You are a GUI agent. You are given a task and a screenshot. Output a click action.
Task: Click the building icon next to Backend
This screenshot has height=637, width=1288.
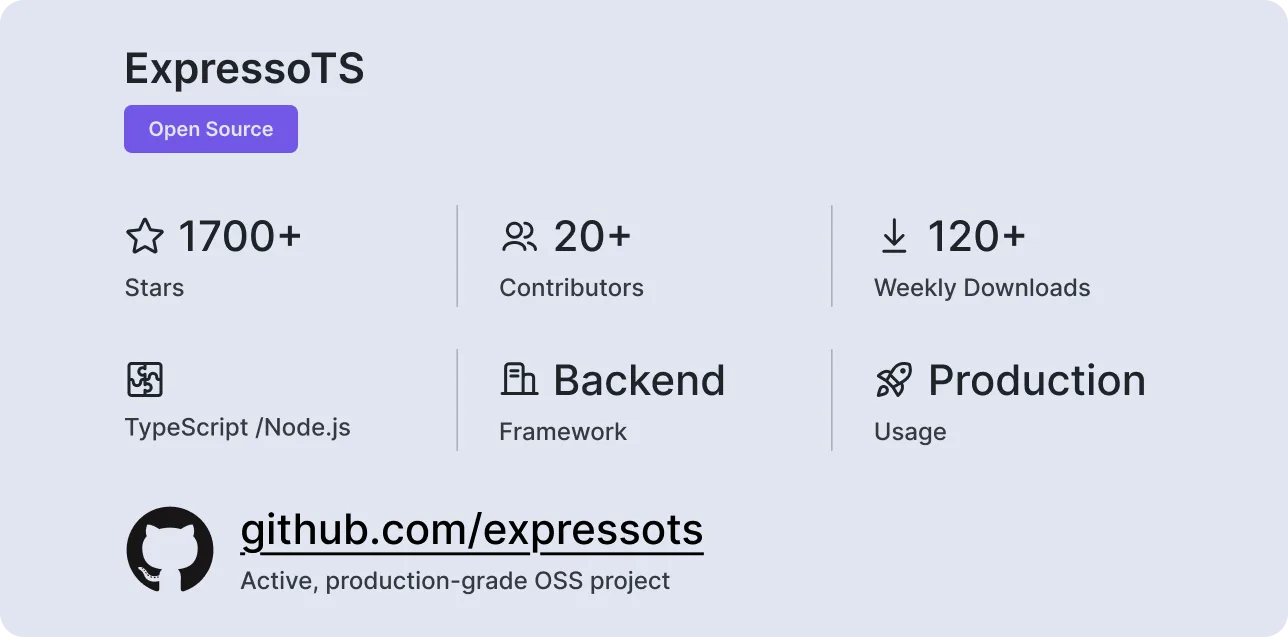click(519, 380)
